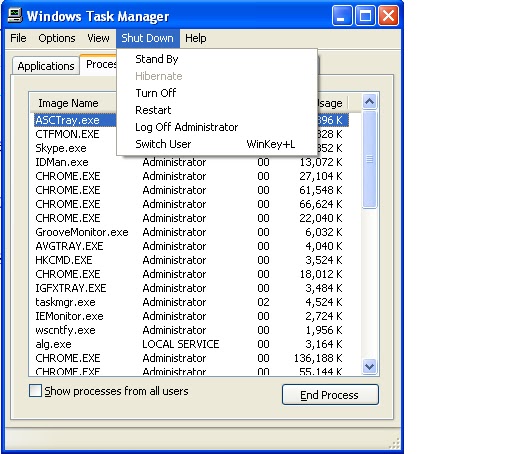Image resolution: width=512 pixels, height=454 pixels.
Task: Select CHROME.EXE using 61,548 K
Action: 191,190
